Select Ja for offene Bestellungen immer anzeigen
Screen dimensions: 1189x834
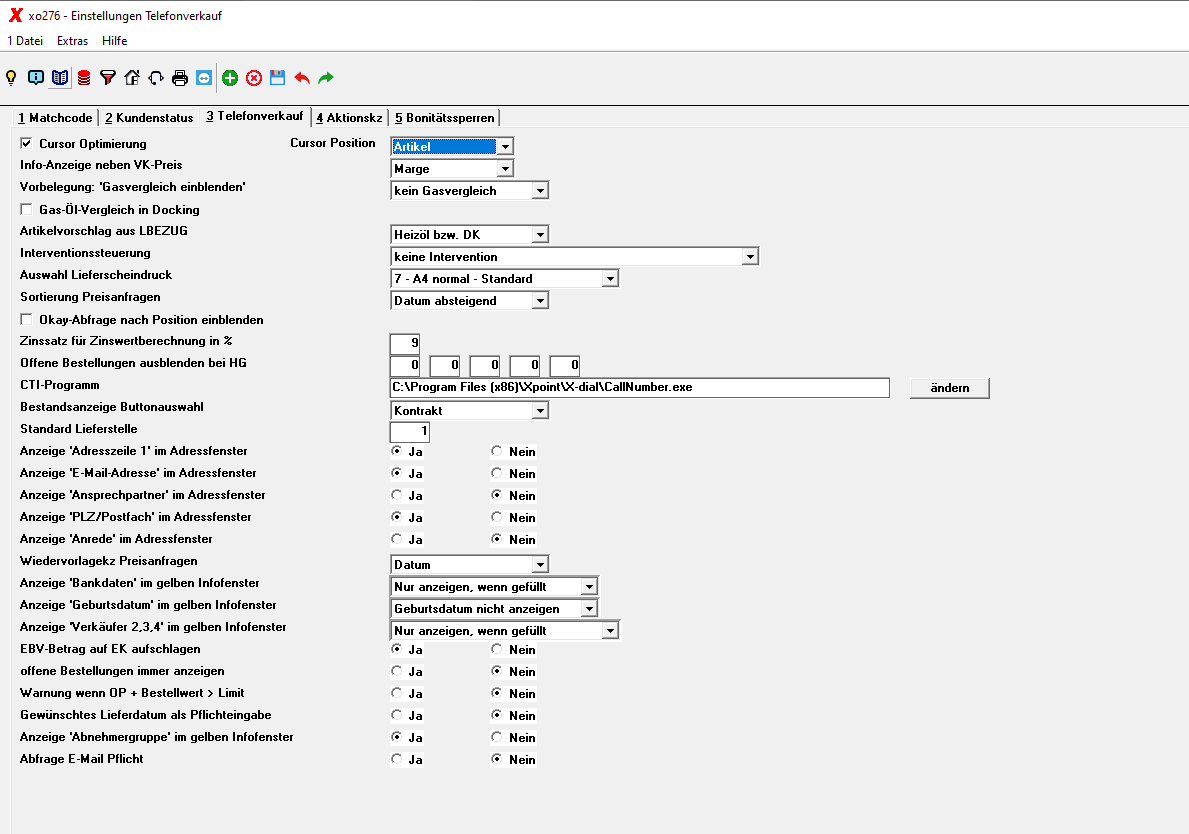397,671
